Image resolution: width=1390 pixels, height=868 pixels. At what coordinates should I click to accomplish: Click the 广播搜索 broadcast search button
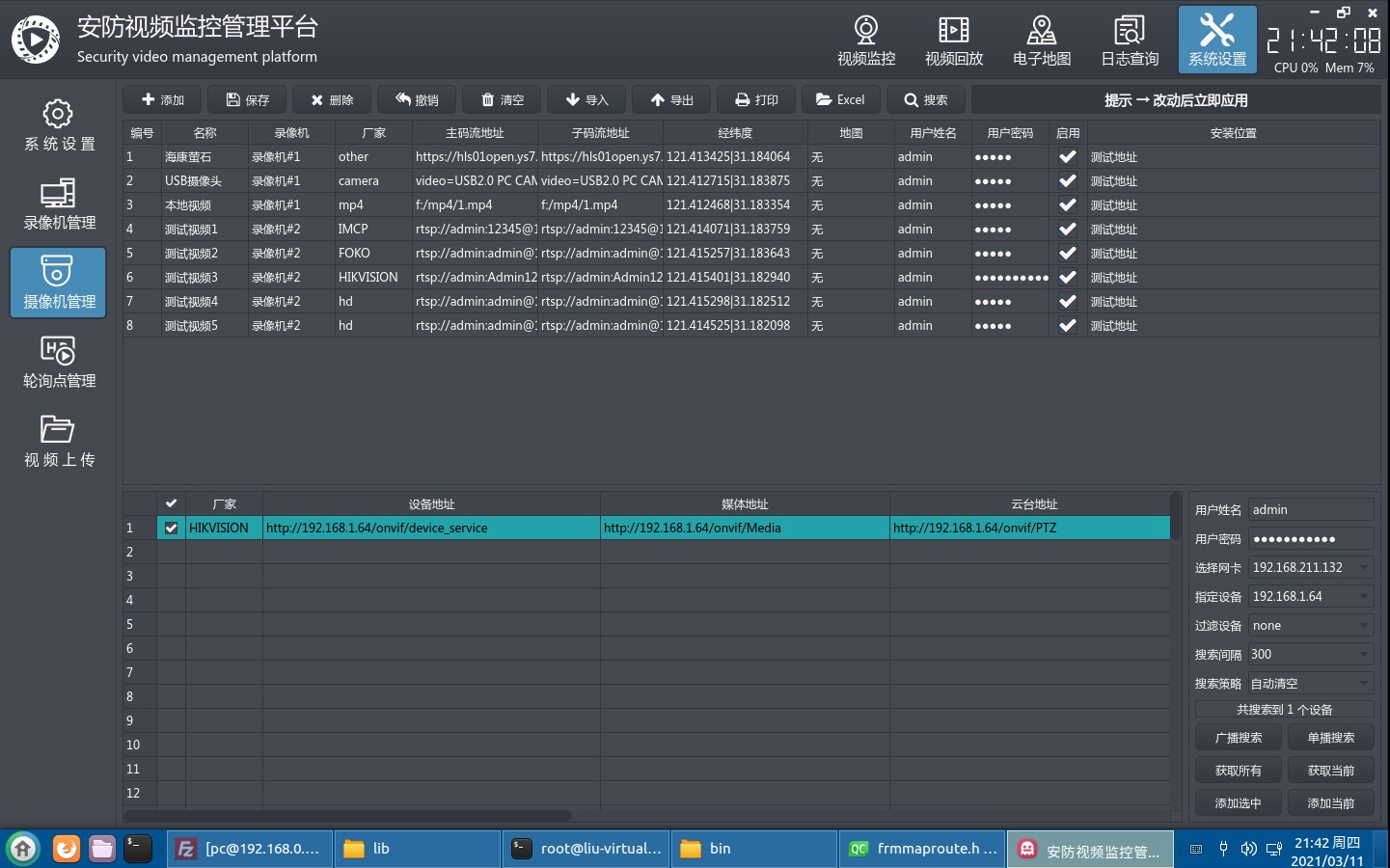1239,738
